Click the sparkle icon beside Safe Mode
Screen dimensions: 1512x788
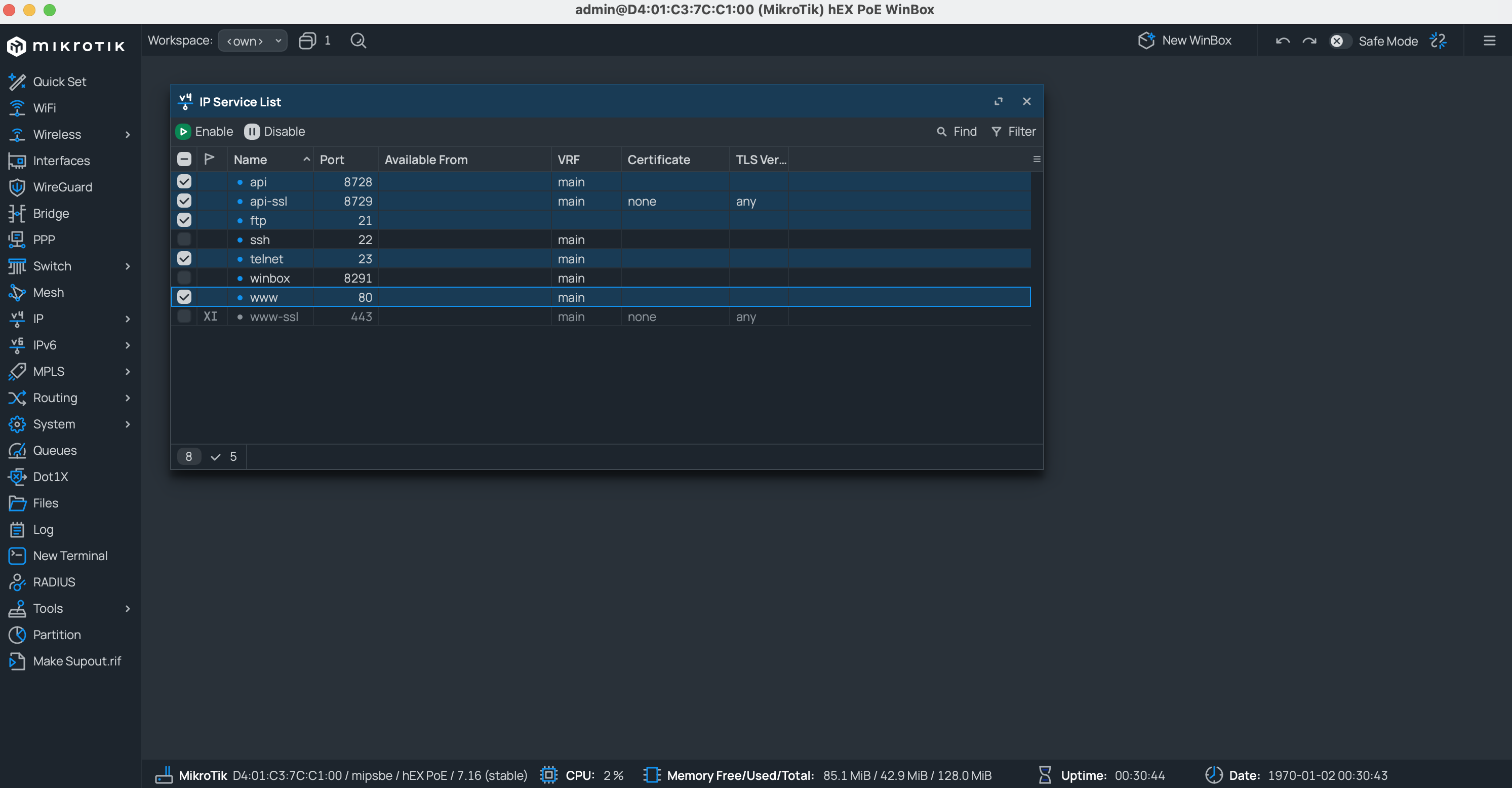pyautogui.click(x=1439, y=41)
